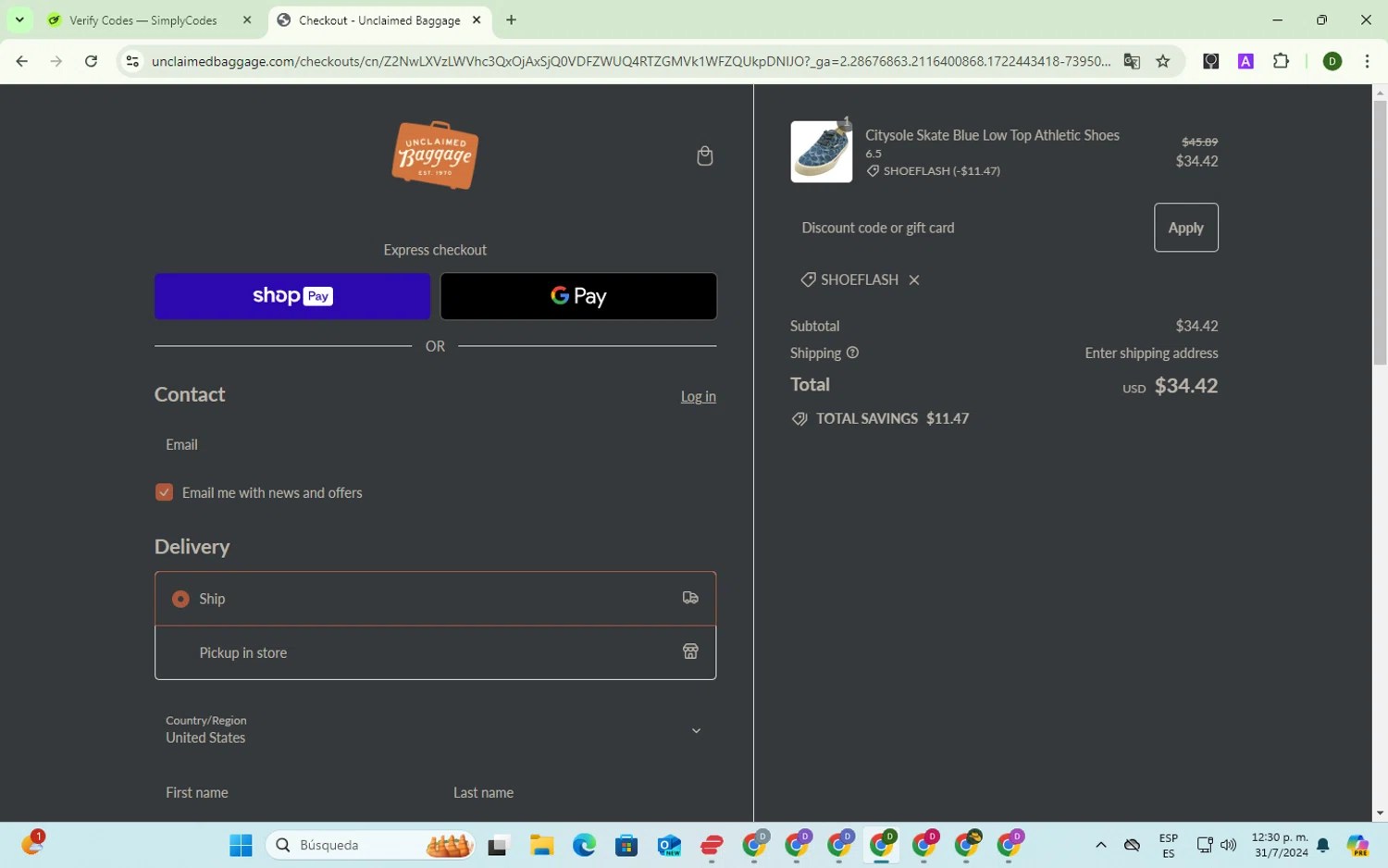Viewport: 1388px width, 868px height.
Task: Click the Unclaimed Baggage logo
Action: pyautogui.click(x=435, y=155)
